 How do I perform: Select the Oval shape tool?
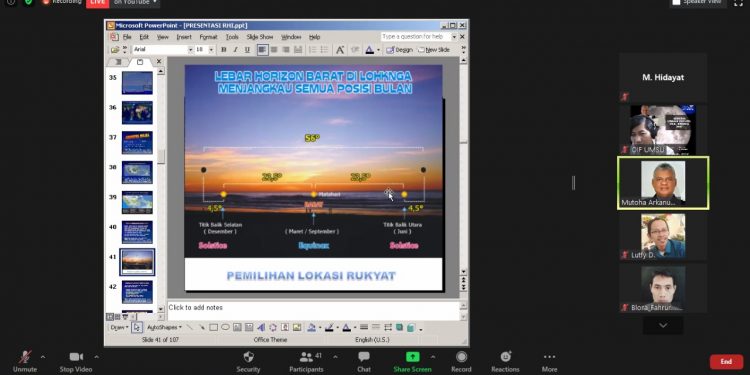[225, 327]
